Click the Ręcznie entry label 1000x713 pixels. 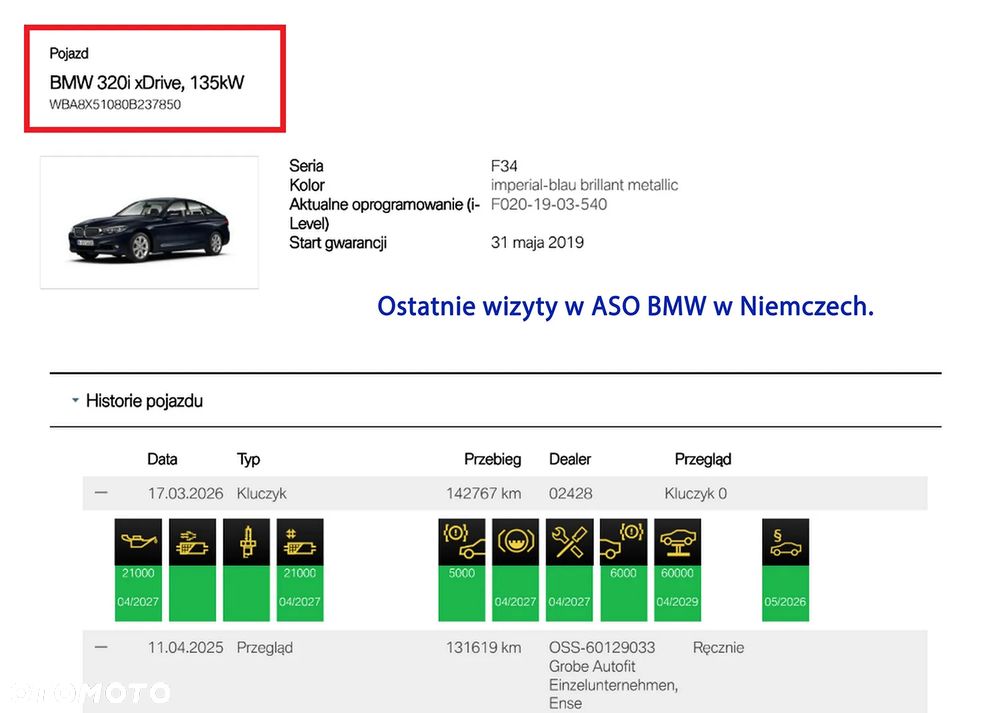coord(718,648)
